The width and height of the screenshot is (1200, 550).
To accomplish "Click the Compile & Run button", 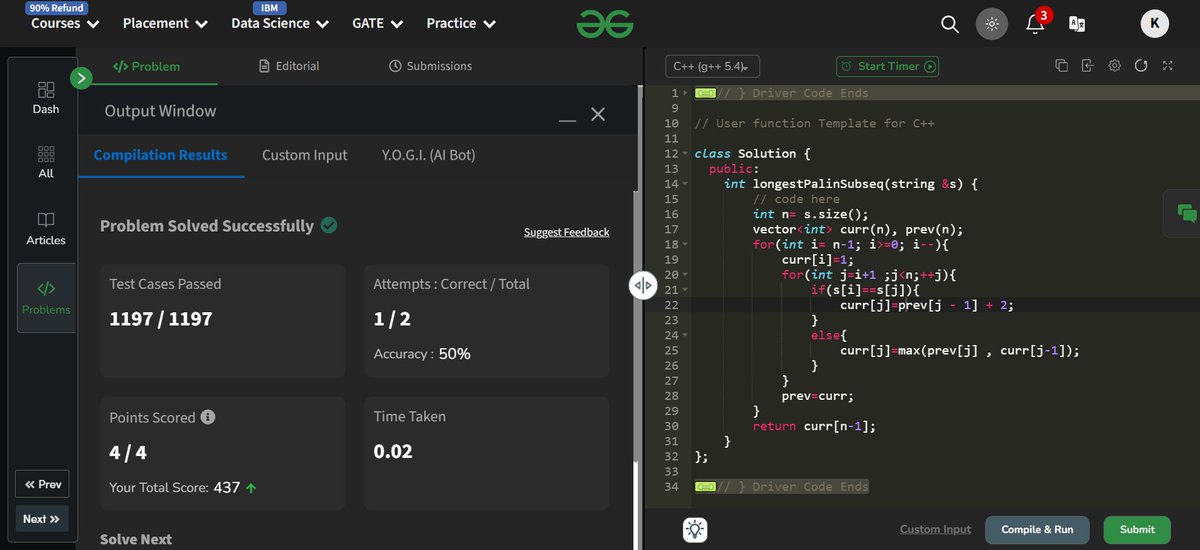I will coord(1037,530).
